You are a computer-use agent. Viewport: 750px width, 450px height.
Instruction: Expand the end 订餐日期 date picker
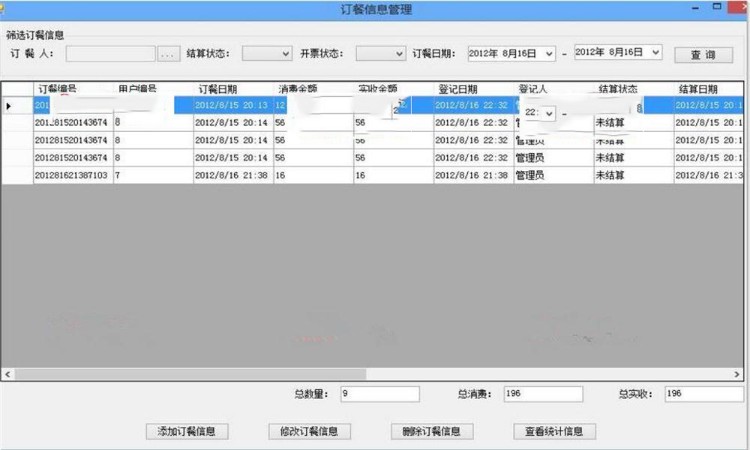[x=656, y=52]
